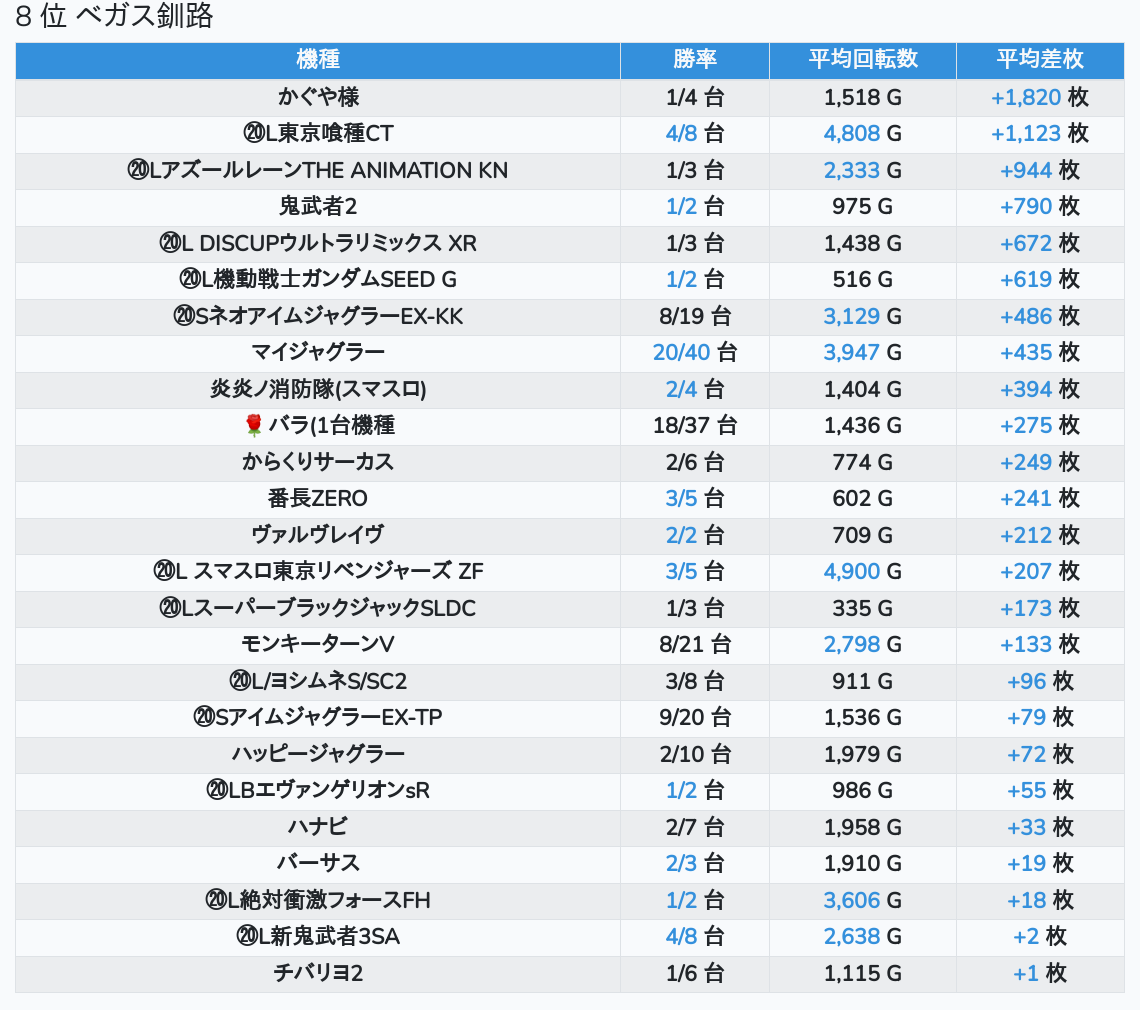Image resolution: width=1140 pixels, height=1010 pixels.
Task: Click the +790 link in 鬼武者2 row
Action: click(x=1026, y=207)
